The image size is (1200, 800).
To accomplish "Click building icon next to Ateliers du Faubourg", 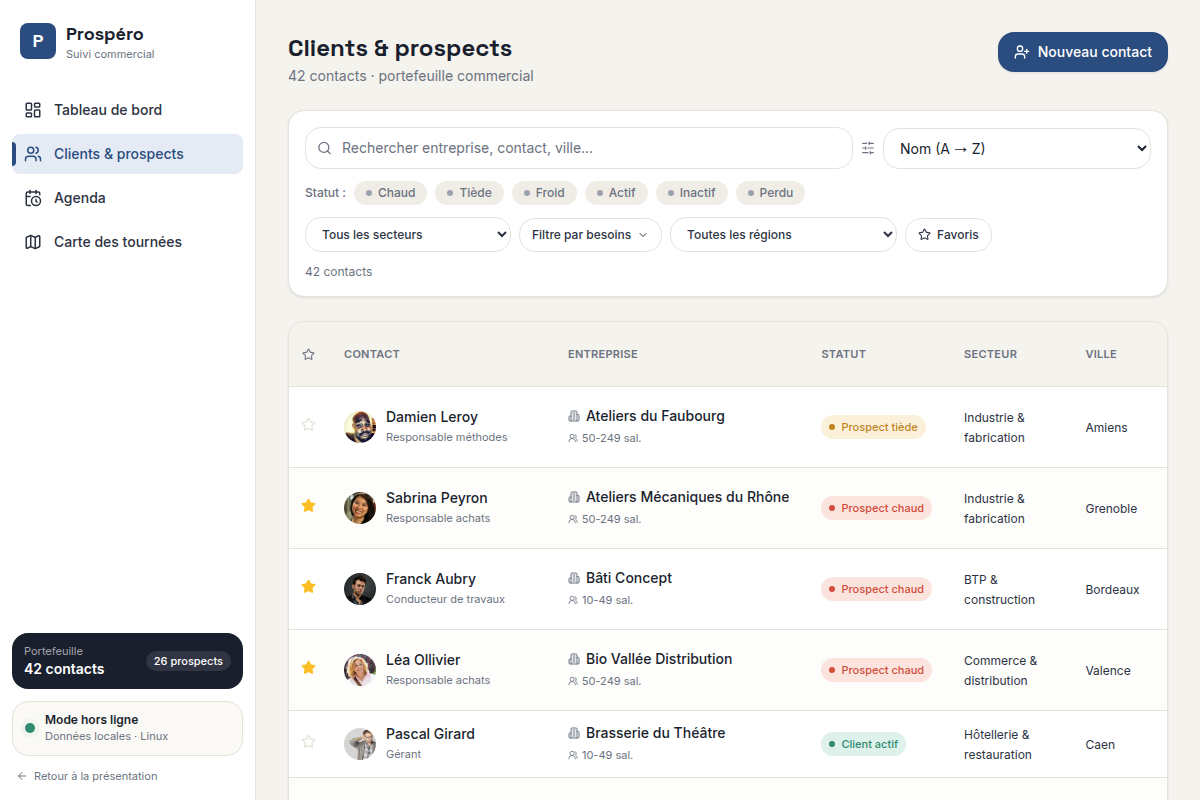I will [x=574, y=416].
